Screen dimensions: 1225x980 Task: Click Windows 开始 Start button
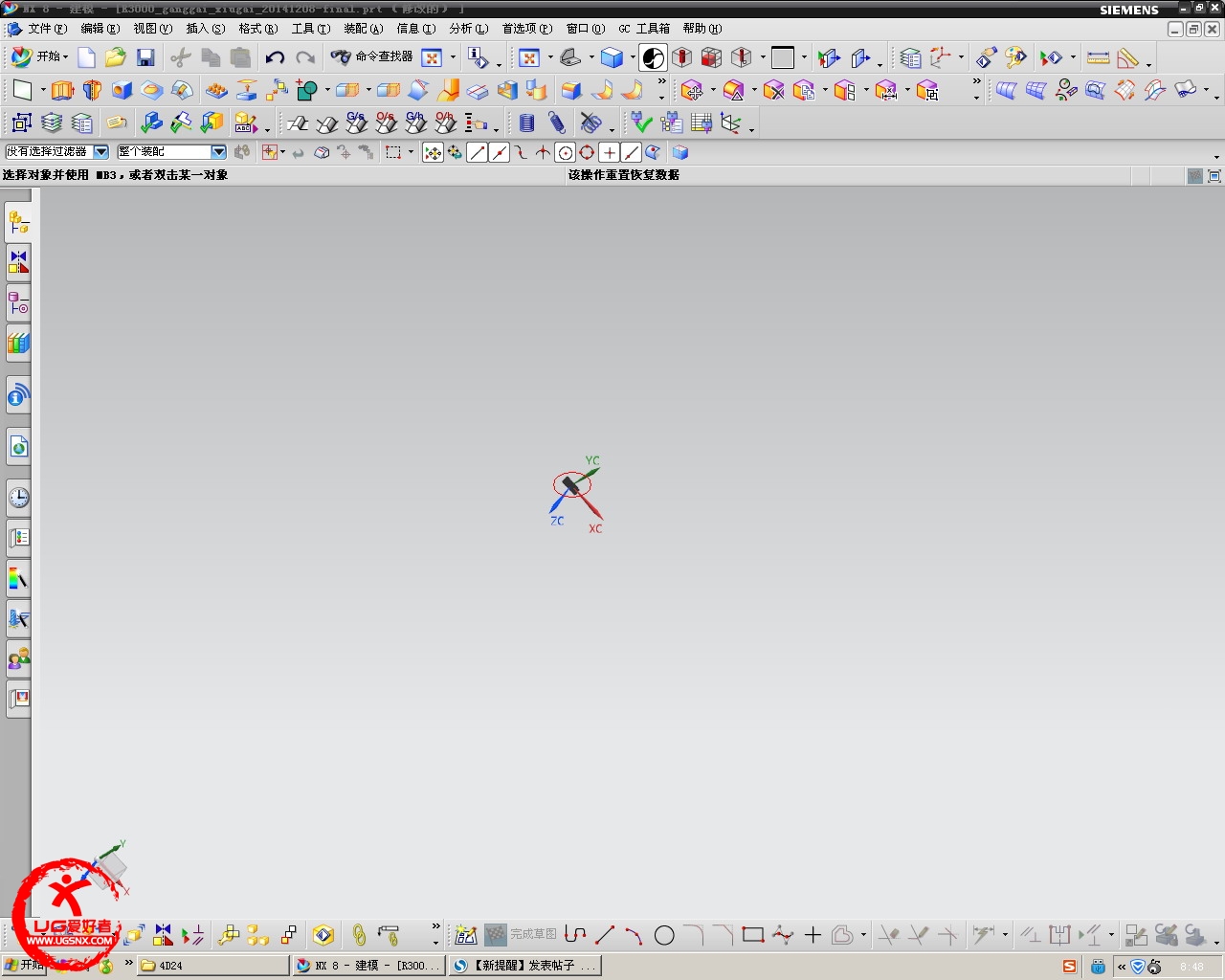[23, 966]
